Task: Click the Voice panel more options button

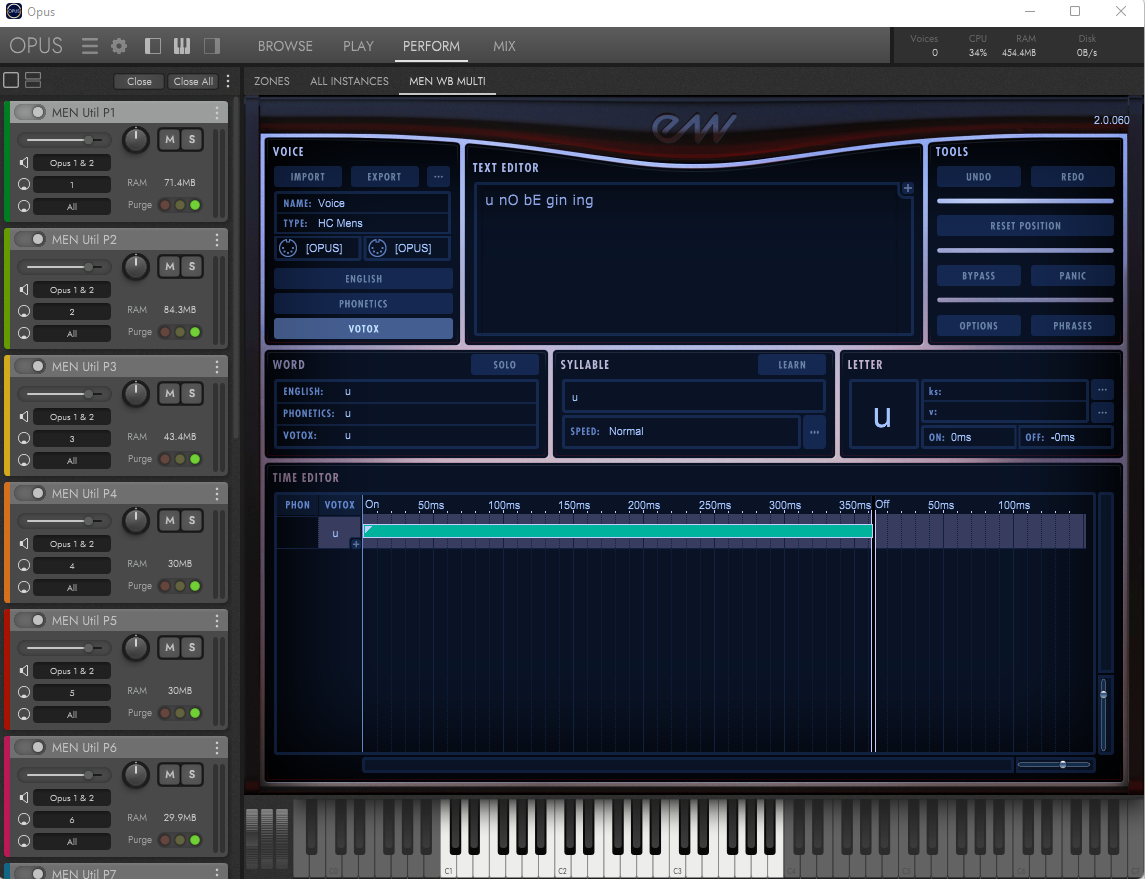Action: coord(438,177)
